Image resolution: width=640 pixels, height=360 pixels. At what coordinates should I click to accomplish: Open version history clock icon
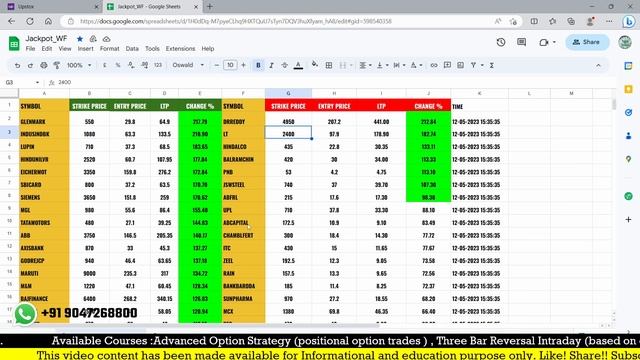coord(501,42)
